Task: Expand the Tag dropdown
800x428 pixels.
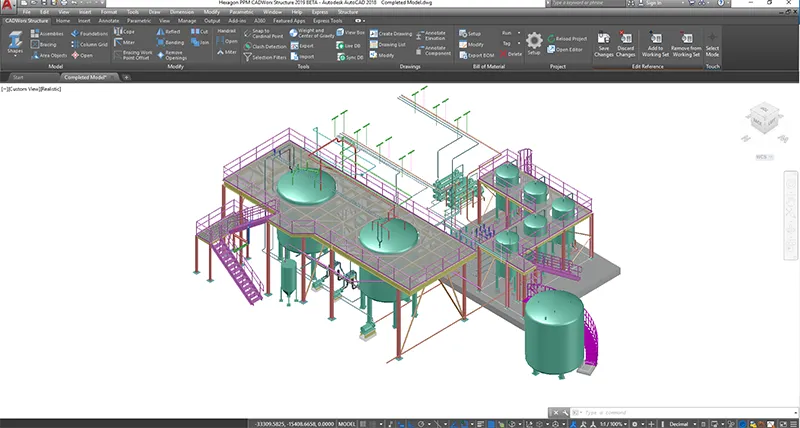Action: tap(519, 44)
